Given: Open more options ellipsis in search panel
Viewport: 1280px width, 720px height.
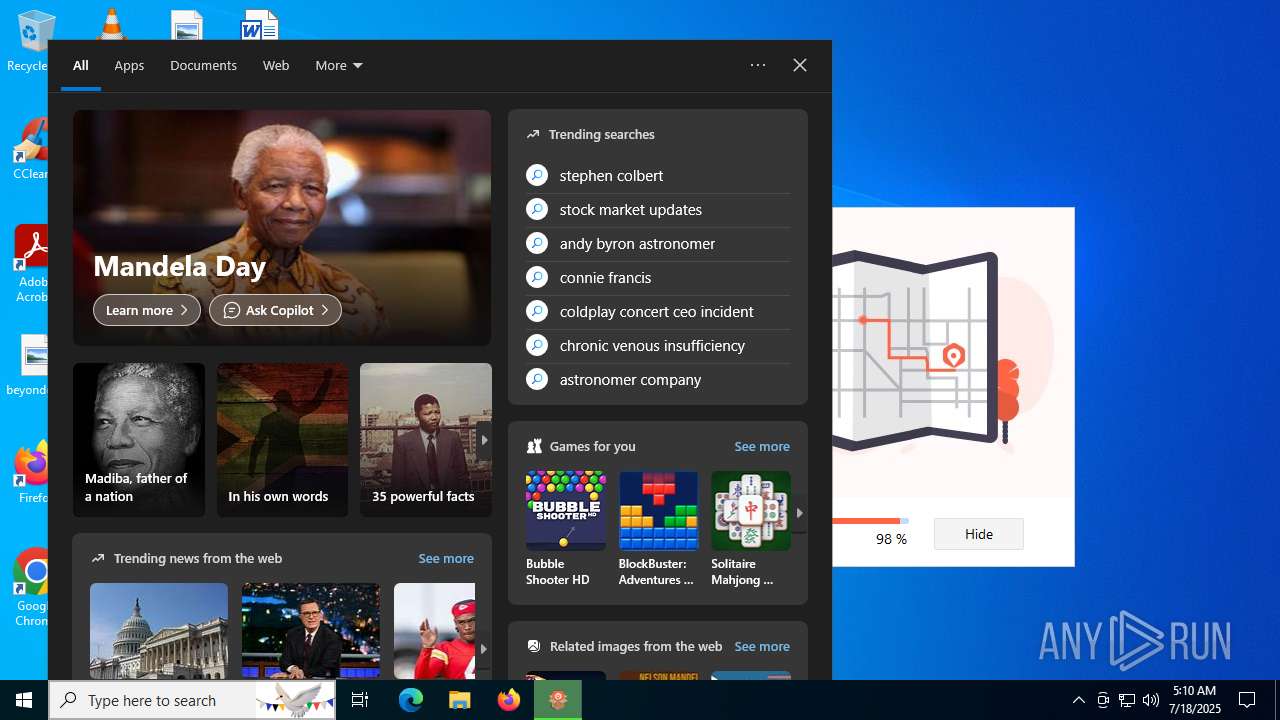Looking at the screenshot, I should (x=758, y=65).
